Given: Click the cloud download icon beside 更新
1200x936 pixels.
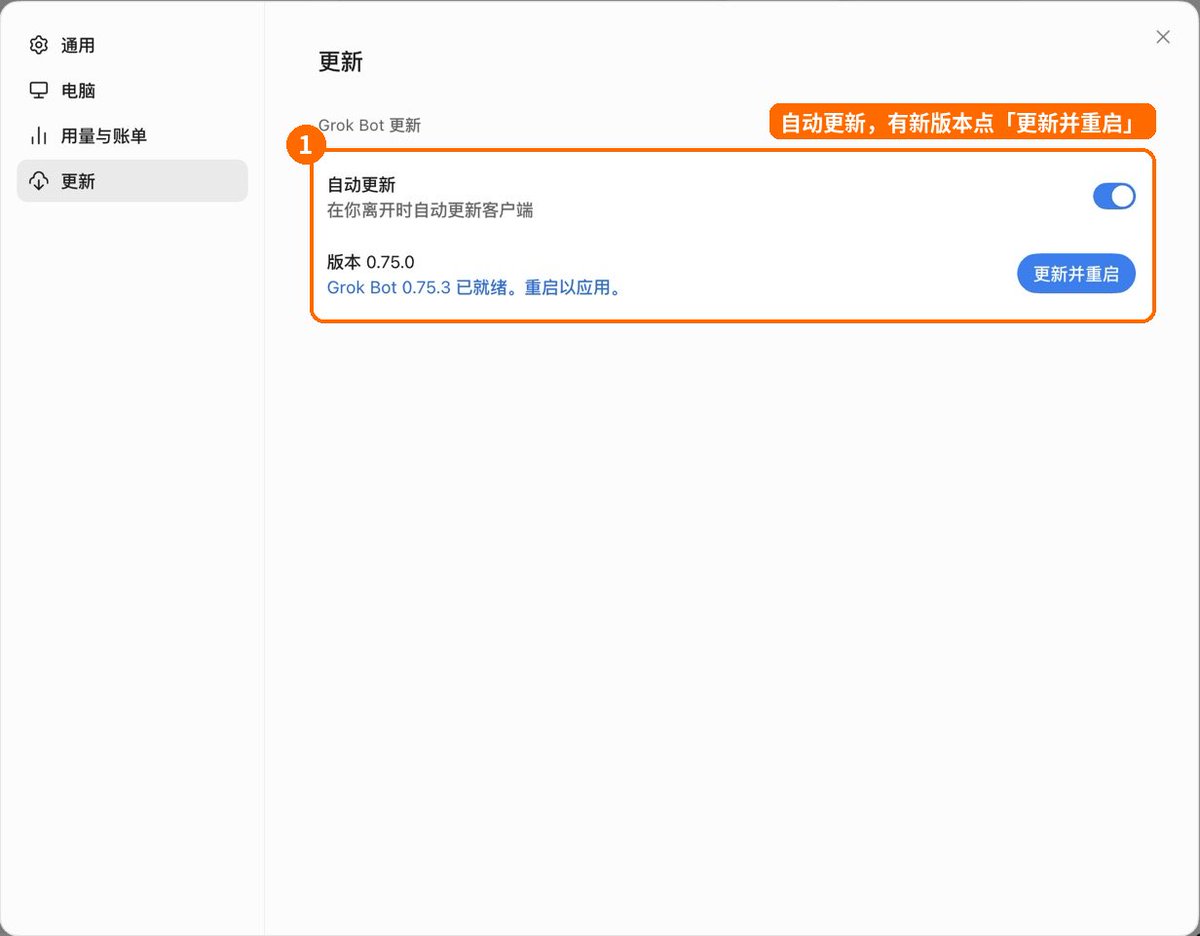Looking at the screenshot, I should [x=39, y=181].
